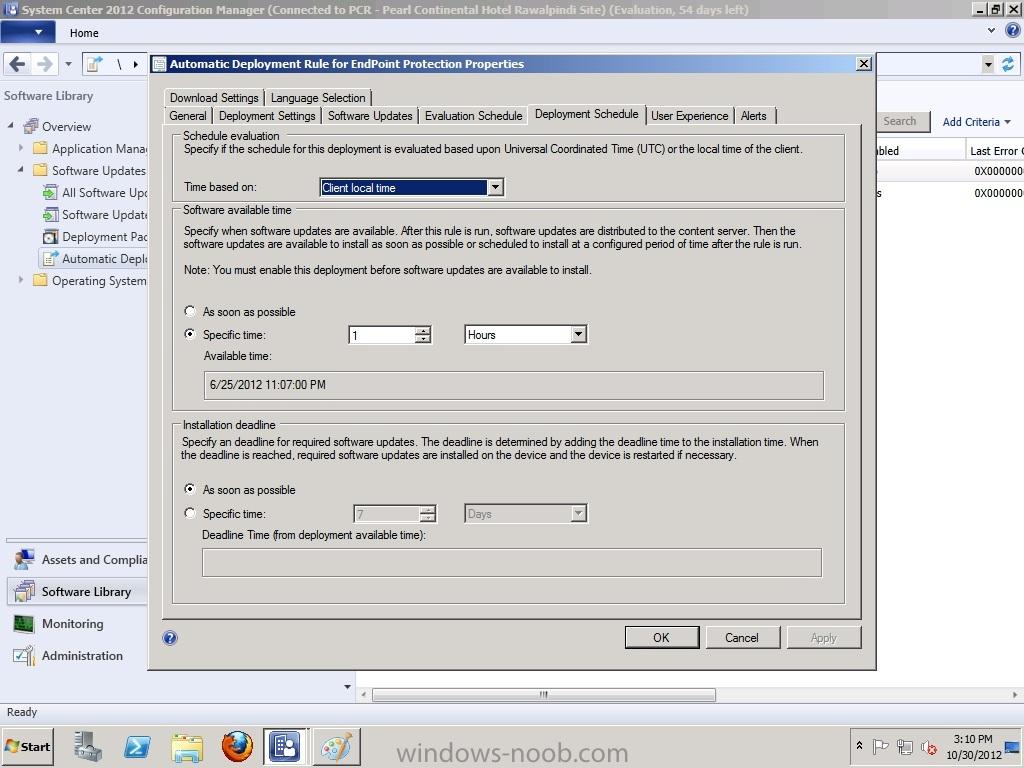Click the Administration workspace icon

[x=24, y=656]
